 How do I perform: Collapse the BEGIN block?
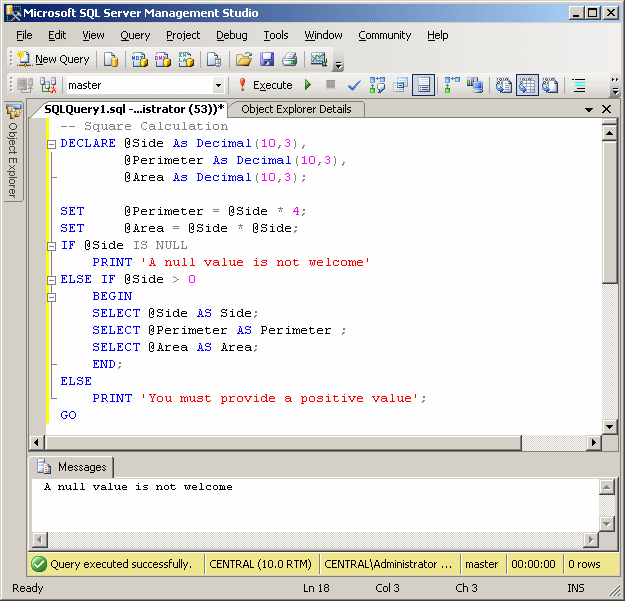pos(51,297)
